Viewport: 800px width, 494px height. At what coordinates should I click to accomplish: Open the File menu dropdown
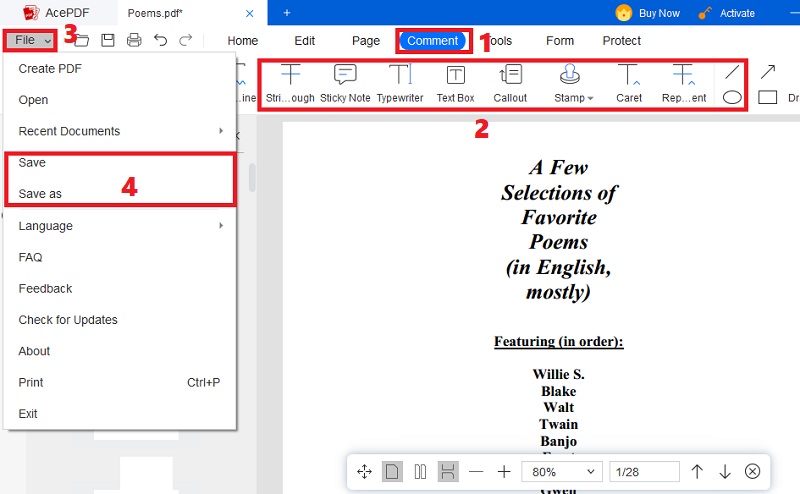(x=30, y=40)
